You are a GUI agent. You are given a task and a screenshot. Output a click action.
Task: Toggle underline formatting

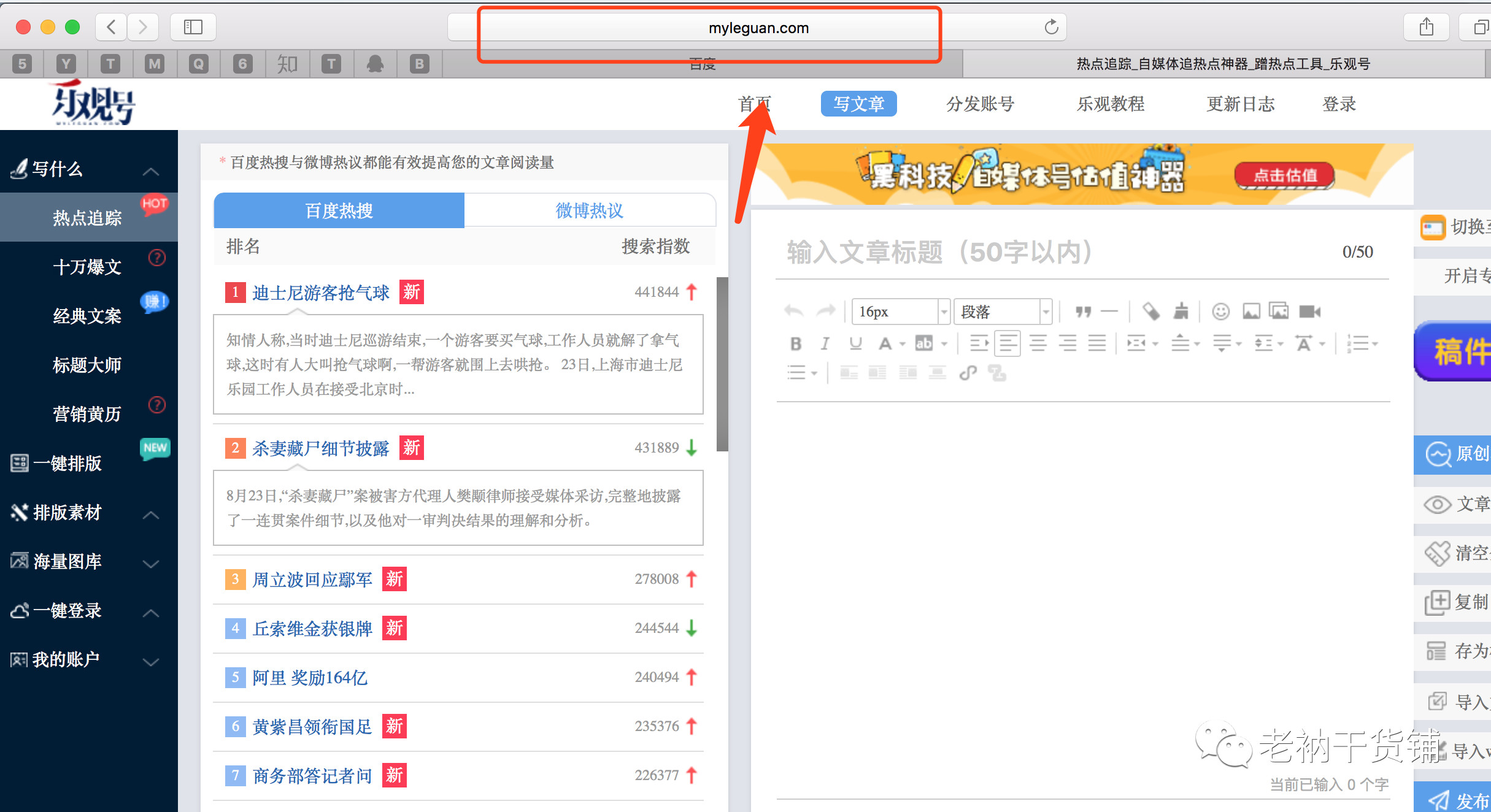[855, 343]
